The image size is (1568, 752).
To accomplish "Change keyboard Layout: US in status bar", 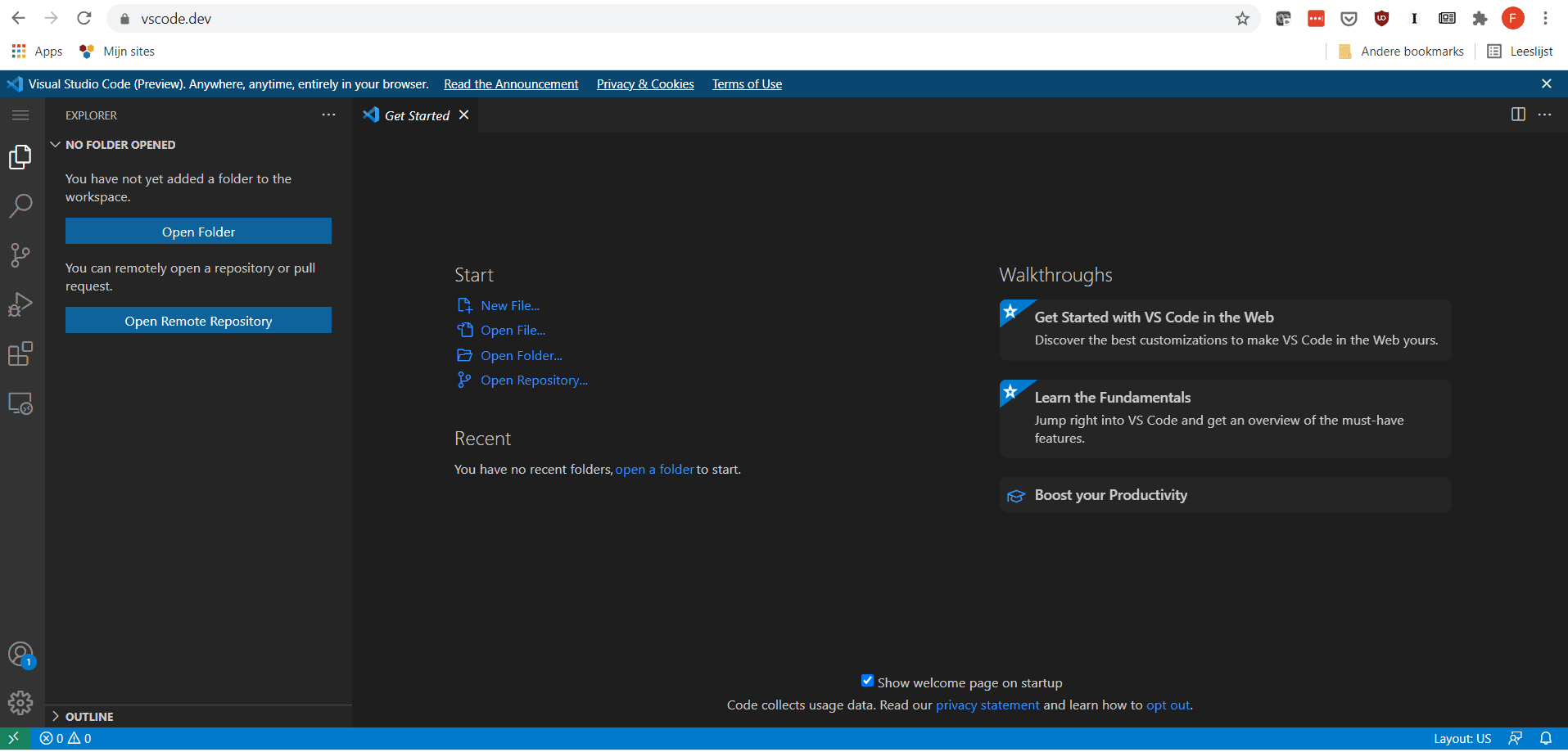I will click(1462, 738).
